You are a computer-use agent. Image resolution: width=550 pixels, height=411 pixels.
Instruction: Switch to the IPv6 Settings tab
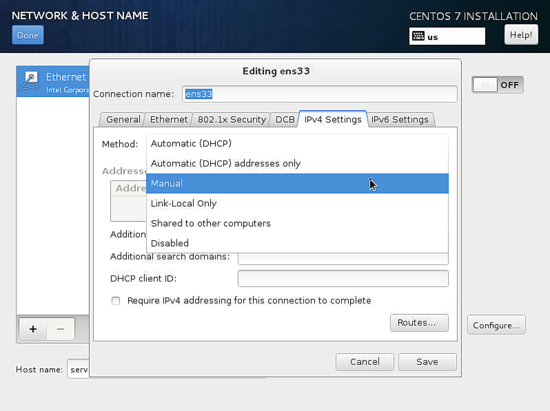coord(400,120)
